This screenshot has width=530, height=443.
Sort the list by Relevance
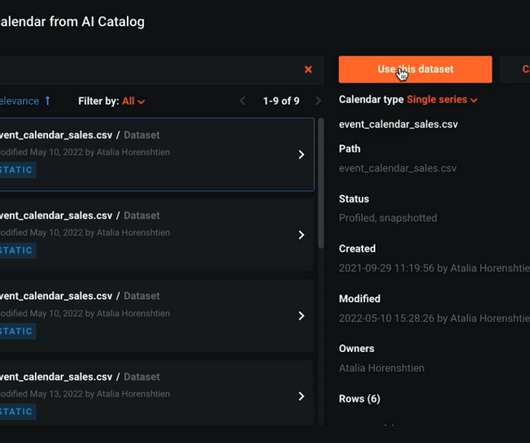click(19, 101)
